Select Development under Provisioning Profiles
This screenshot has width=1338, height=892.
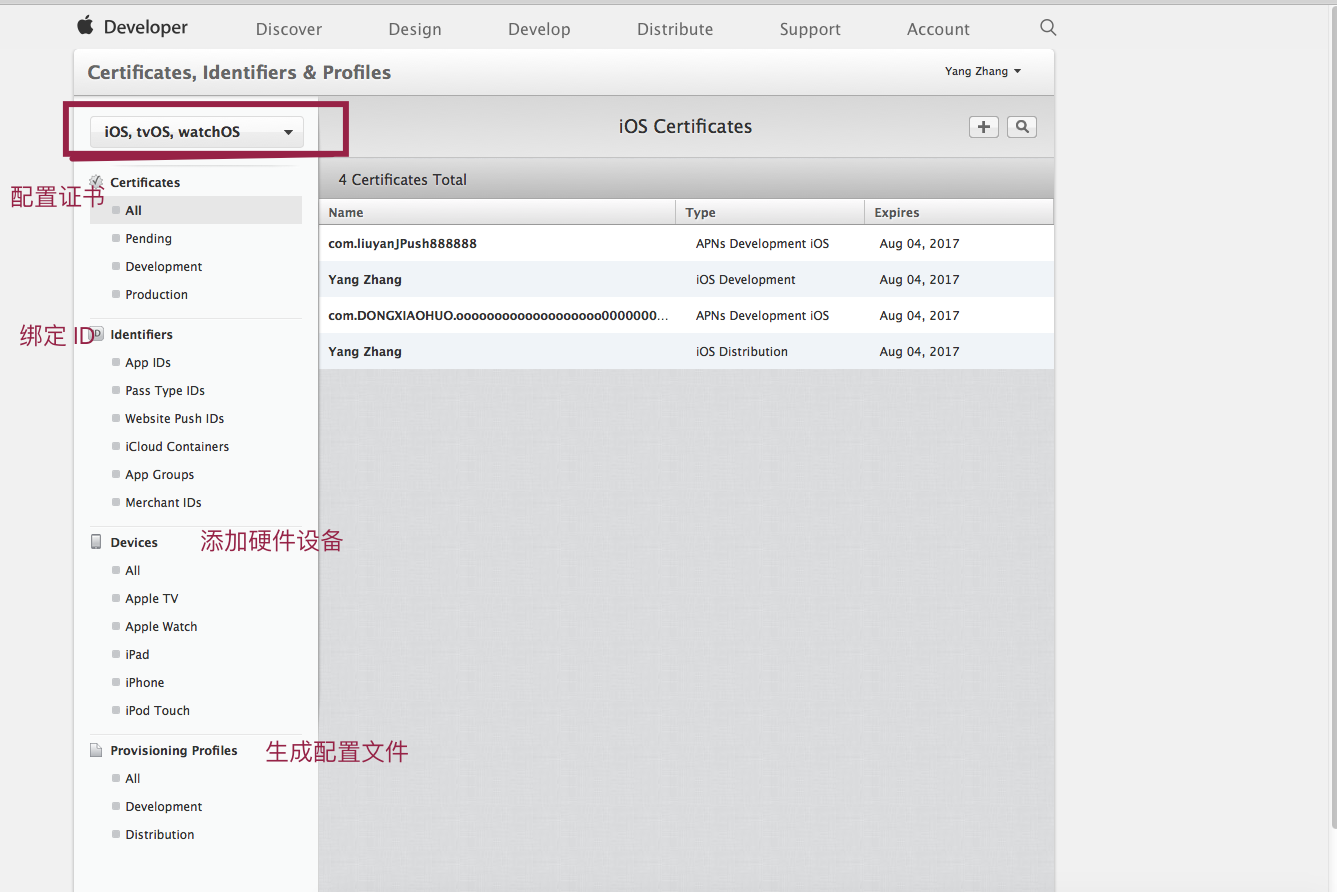[163, 806]
